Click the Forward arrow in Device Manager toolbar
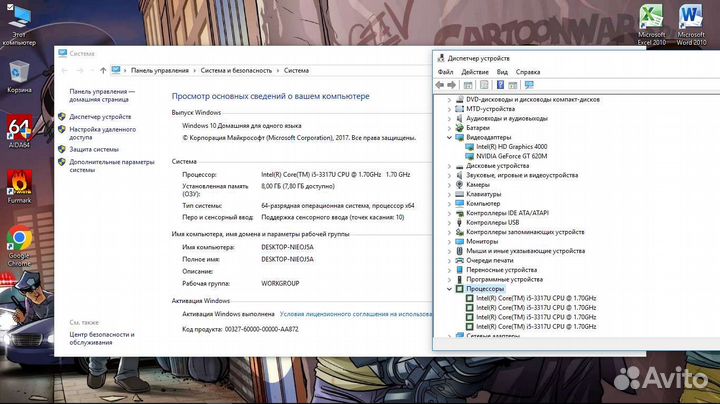Viewport: 720px width, 404px height. tap(451, 85)
